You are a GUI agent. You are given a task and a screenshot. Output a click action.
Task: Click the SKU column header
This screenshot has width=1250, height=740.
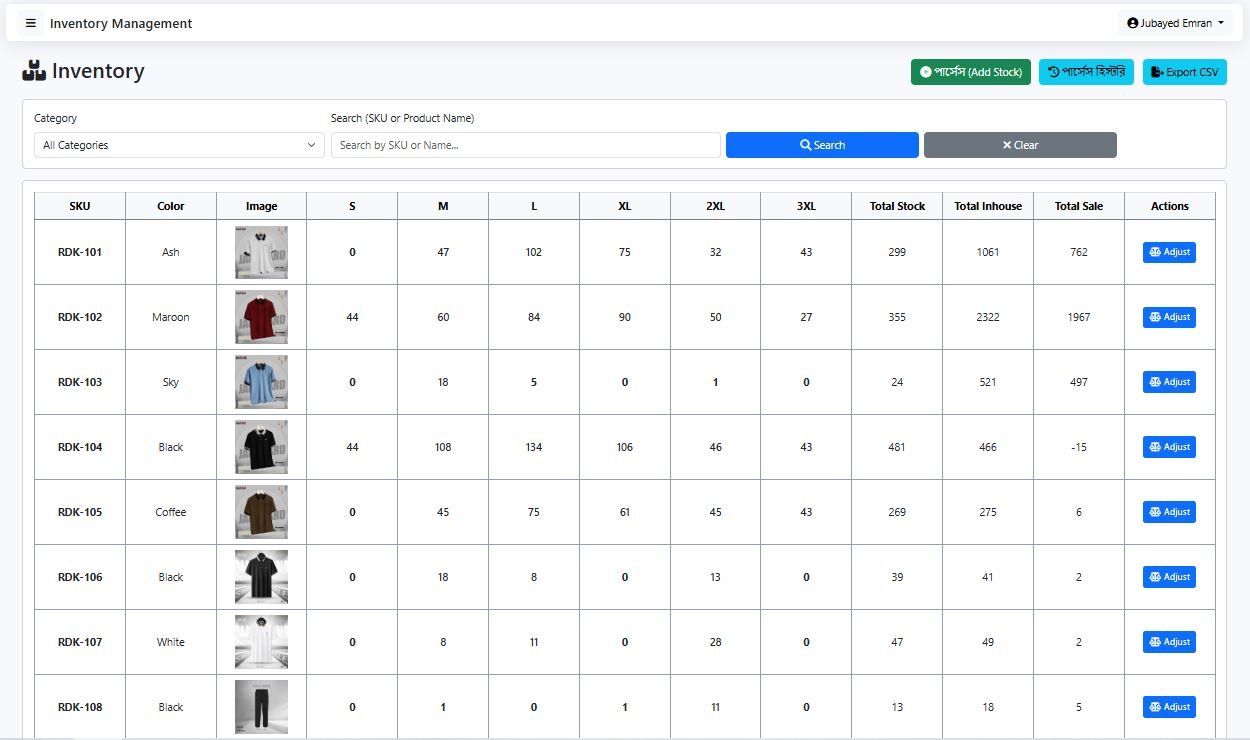coord(80,206)
